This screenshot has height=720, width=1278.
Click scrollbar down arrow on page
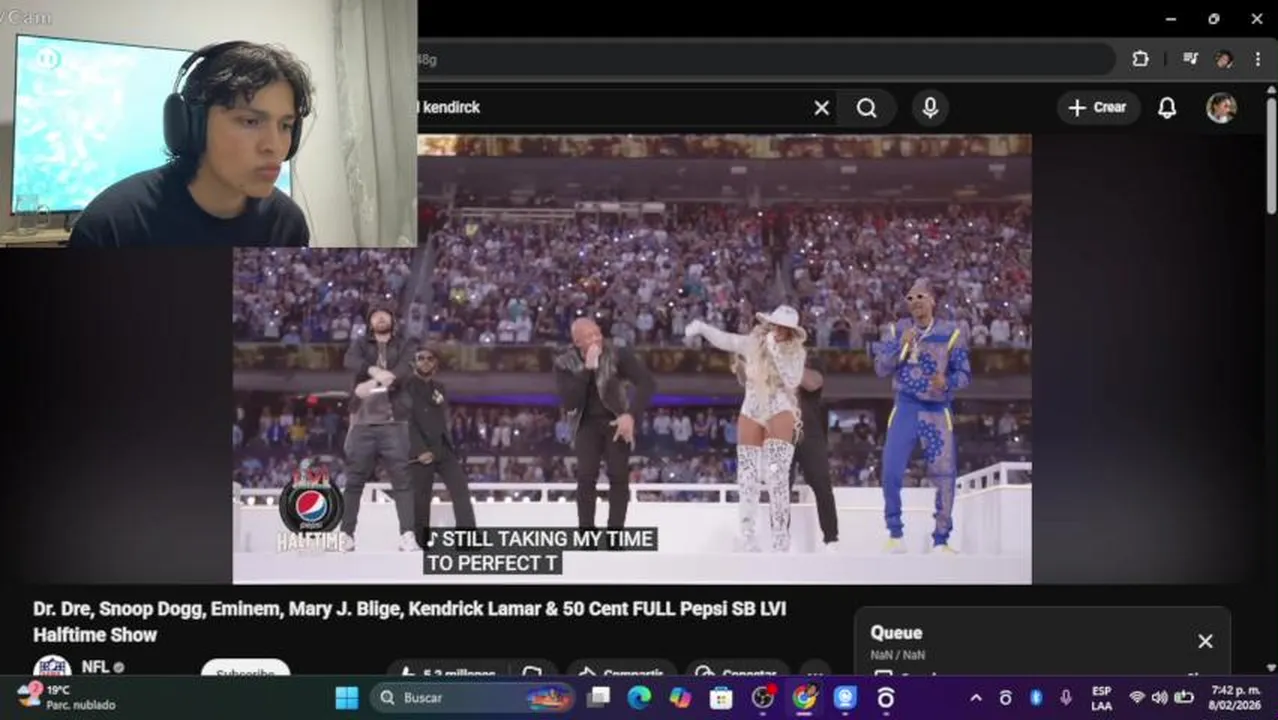coord(1271,667)
